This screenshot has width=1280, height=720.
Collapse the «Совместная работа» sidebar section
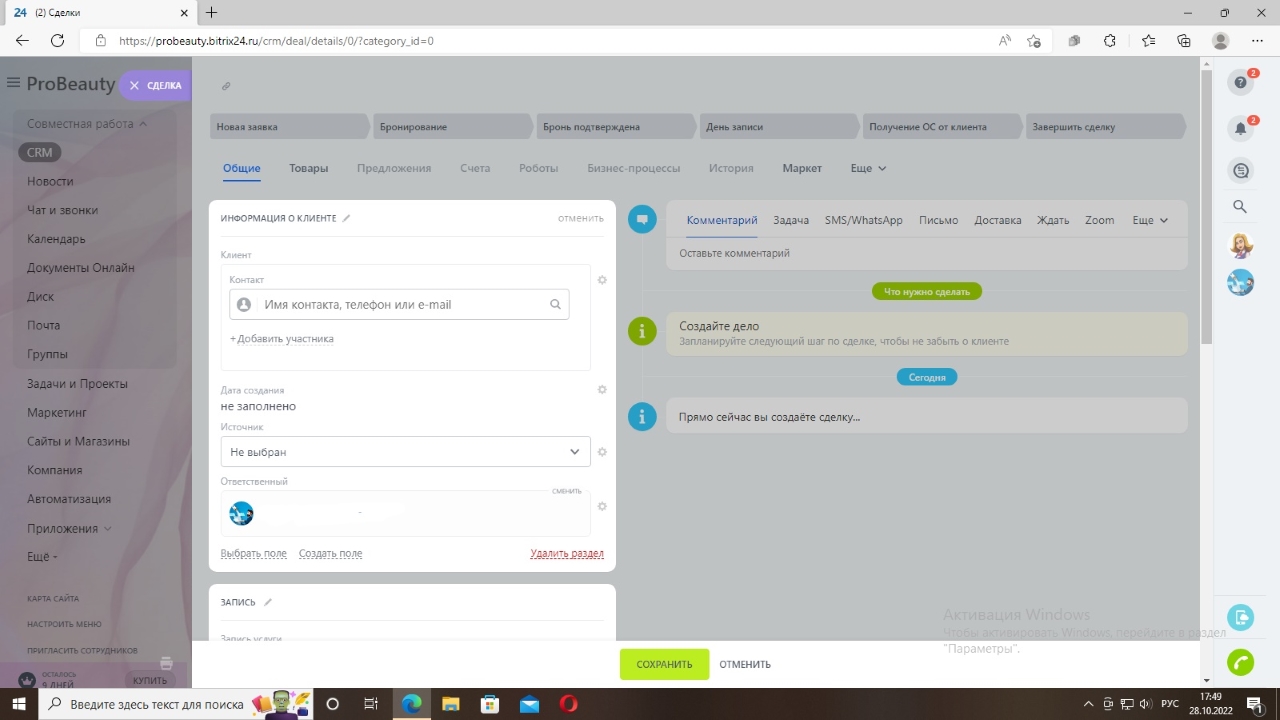coord(87,124)
